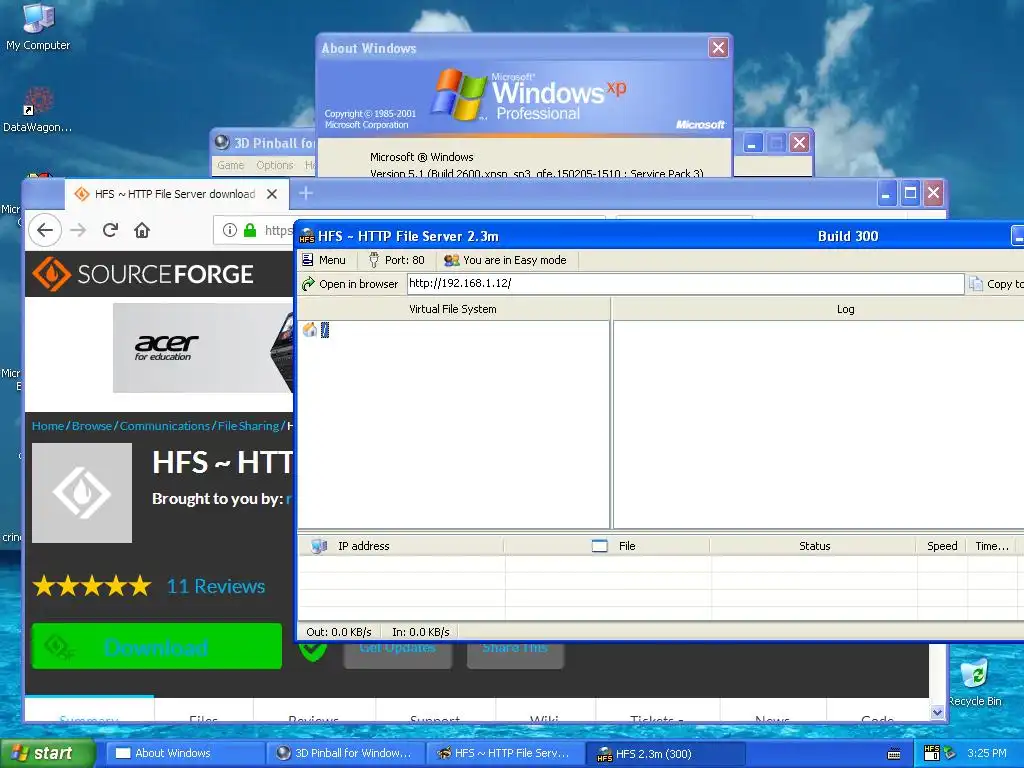Click the green Download button
This screenshot has width=1024, height=768.
tap(157, 647)
